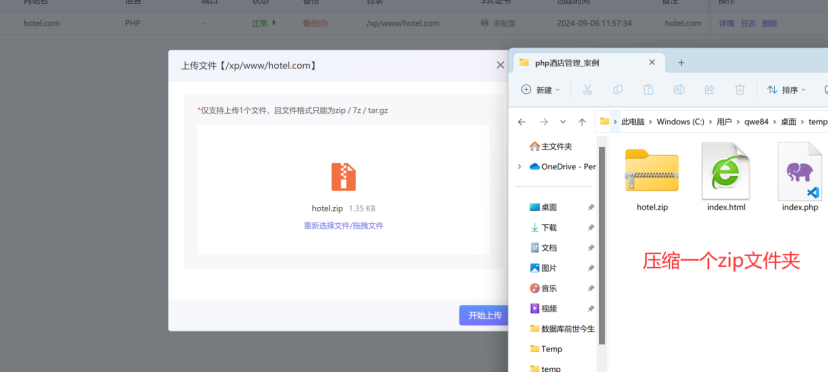Unpin 桌面 using its pin icon

point(591,207)
